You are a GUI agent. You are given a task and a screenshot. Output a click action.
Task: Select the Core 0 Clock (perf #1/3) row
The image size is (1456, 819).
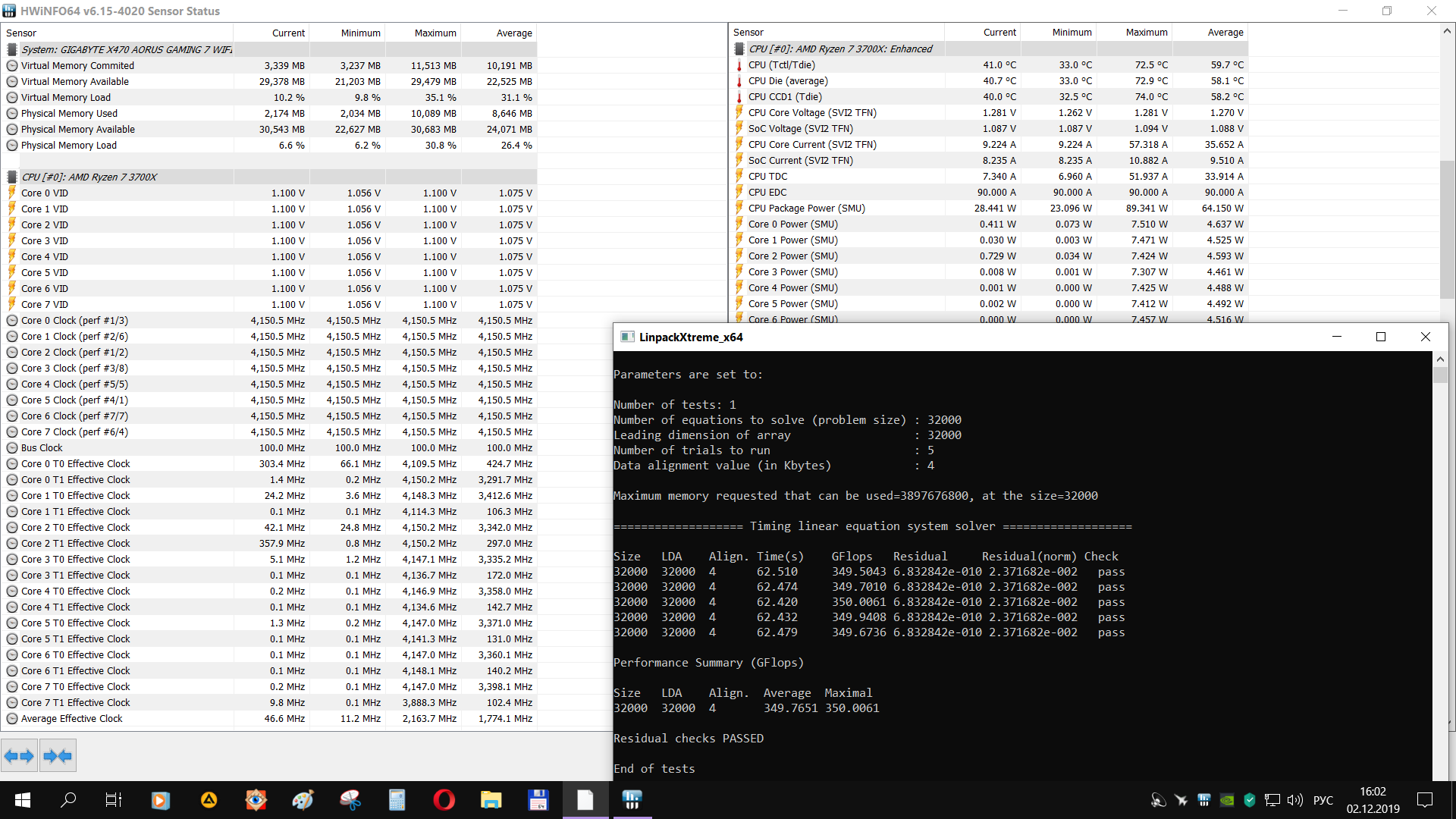tap(74, 320)
